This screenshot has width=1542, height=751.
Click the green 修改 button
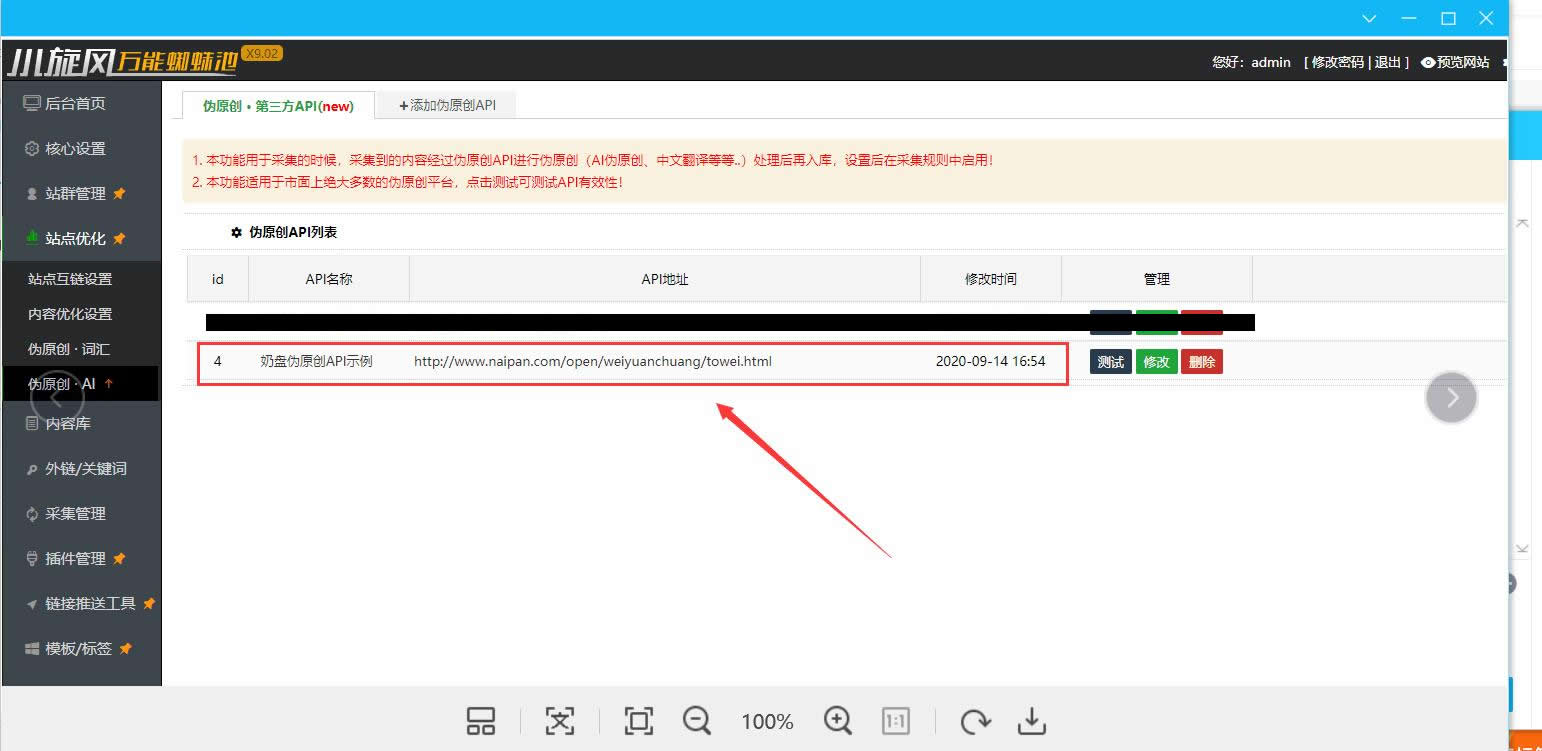(1156, 362)
